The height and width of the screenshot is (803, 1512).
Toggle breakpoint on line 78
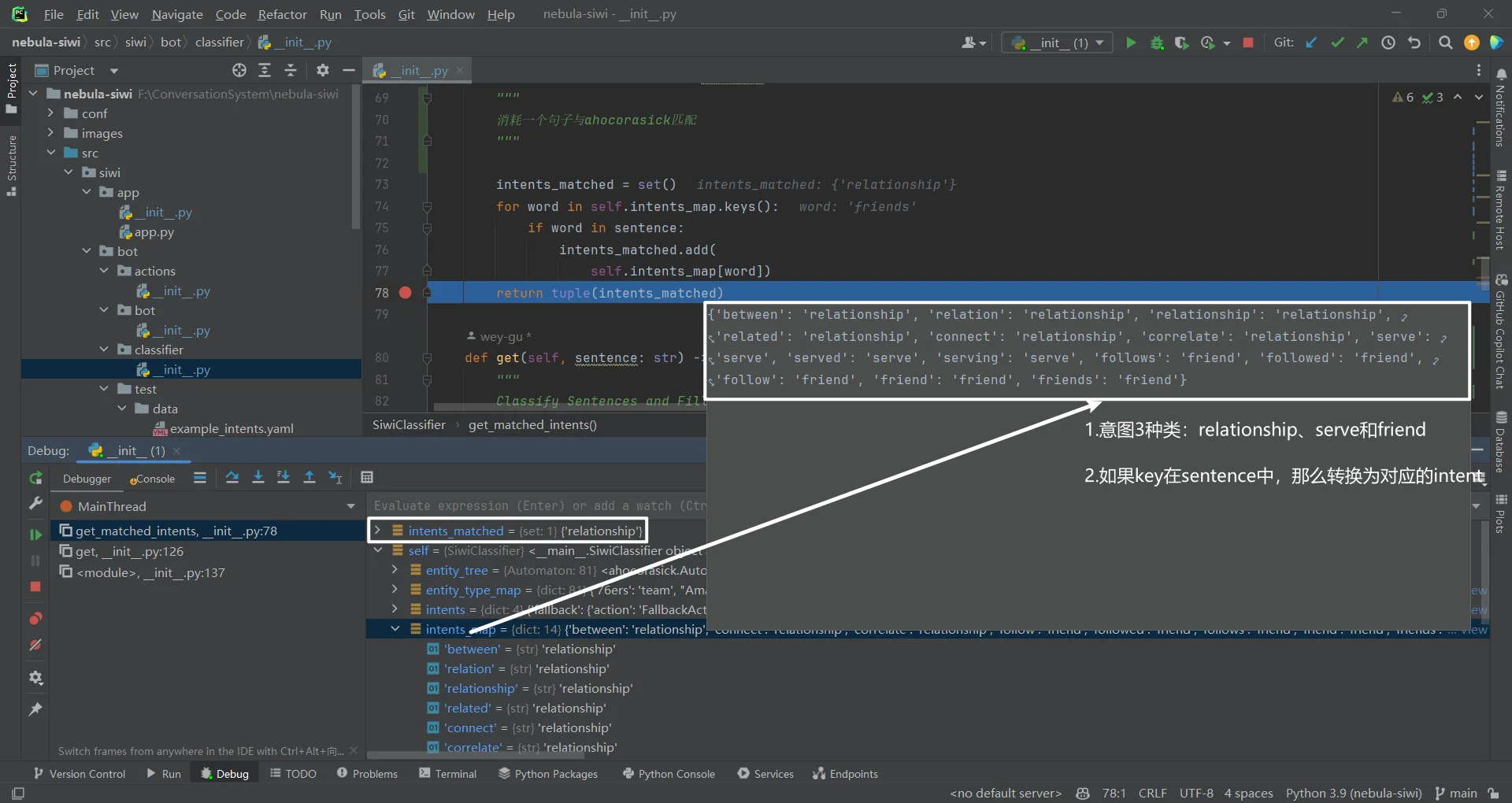[405, 293]
